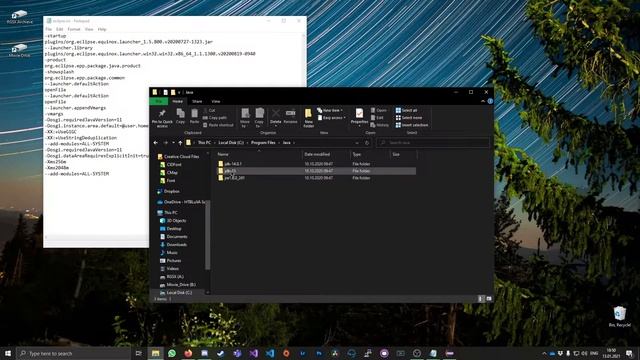Select Dropbox in navigation pane
Viewport: 640px width, 360px height.
click(x=171, y=191)
